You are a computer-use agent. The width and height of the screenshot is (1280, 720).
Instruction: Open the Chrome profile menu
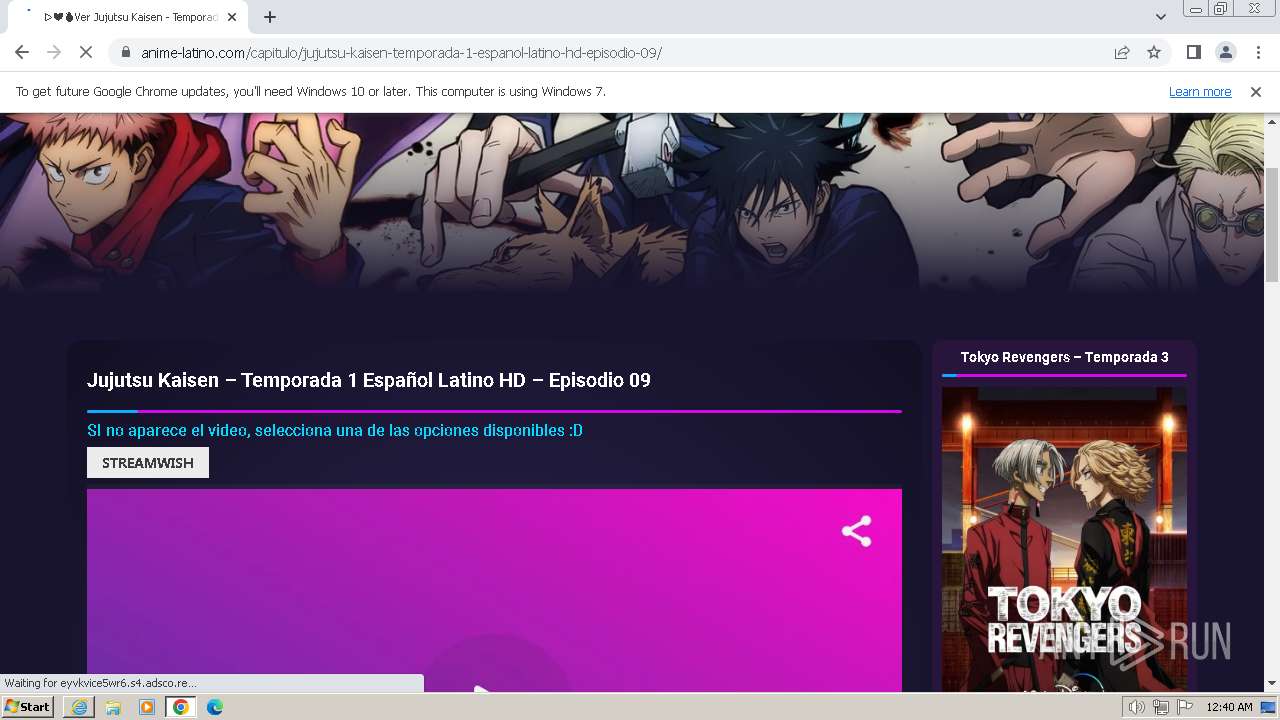pos(1225,53)
